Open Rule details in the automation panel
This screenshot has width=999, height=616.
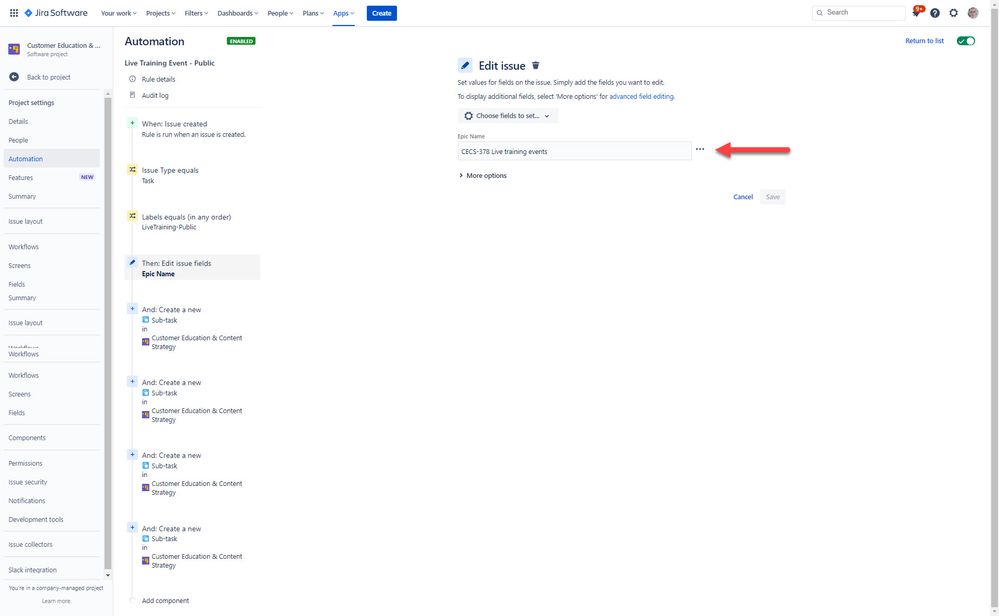160,78
